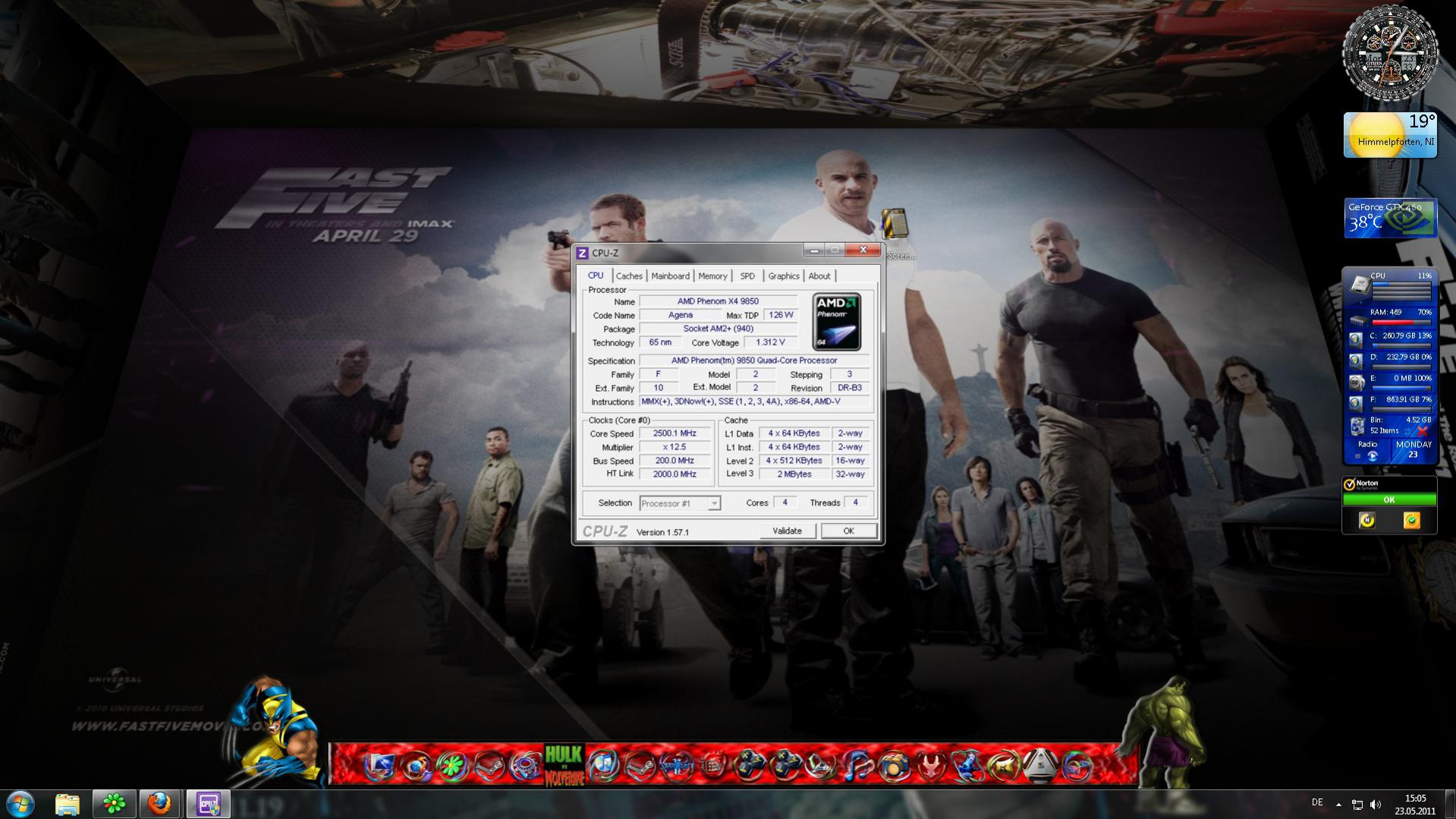This screenshot has width=1456, height=819.
Task: Click the Specification field in CPU-Z
Action: pyautogui.click(x=754, y=361)
